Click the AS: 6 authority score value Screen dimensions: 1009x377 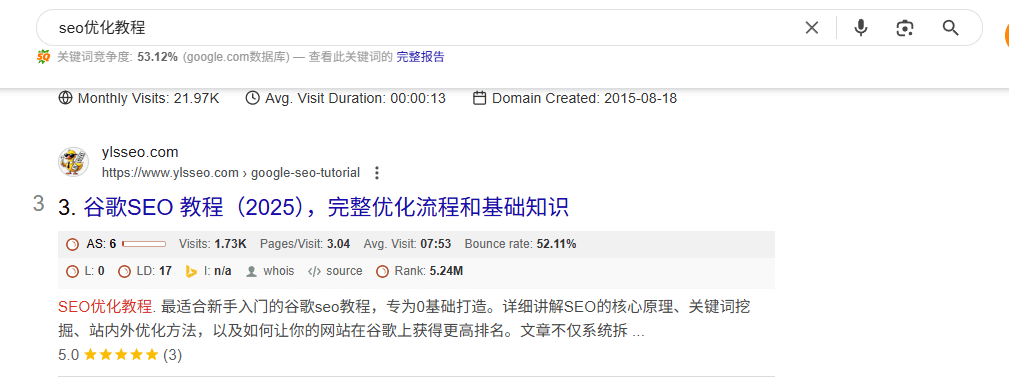tap(101, 244)
